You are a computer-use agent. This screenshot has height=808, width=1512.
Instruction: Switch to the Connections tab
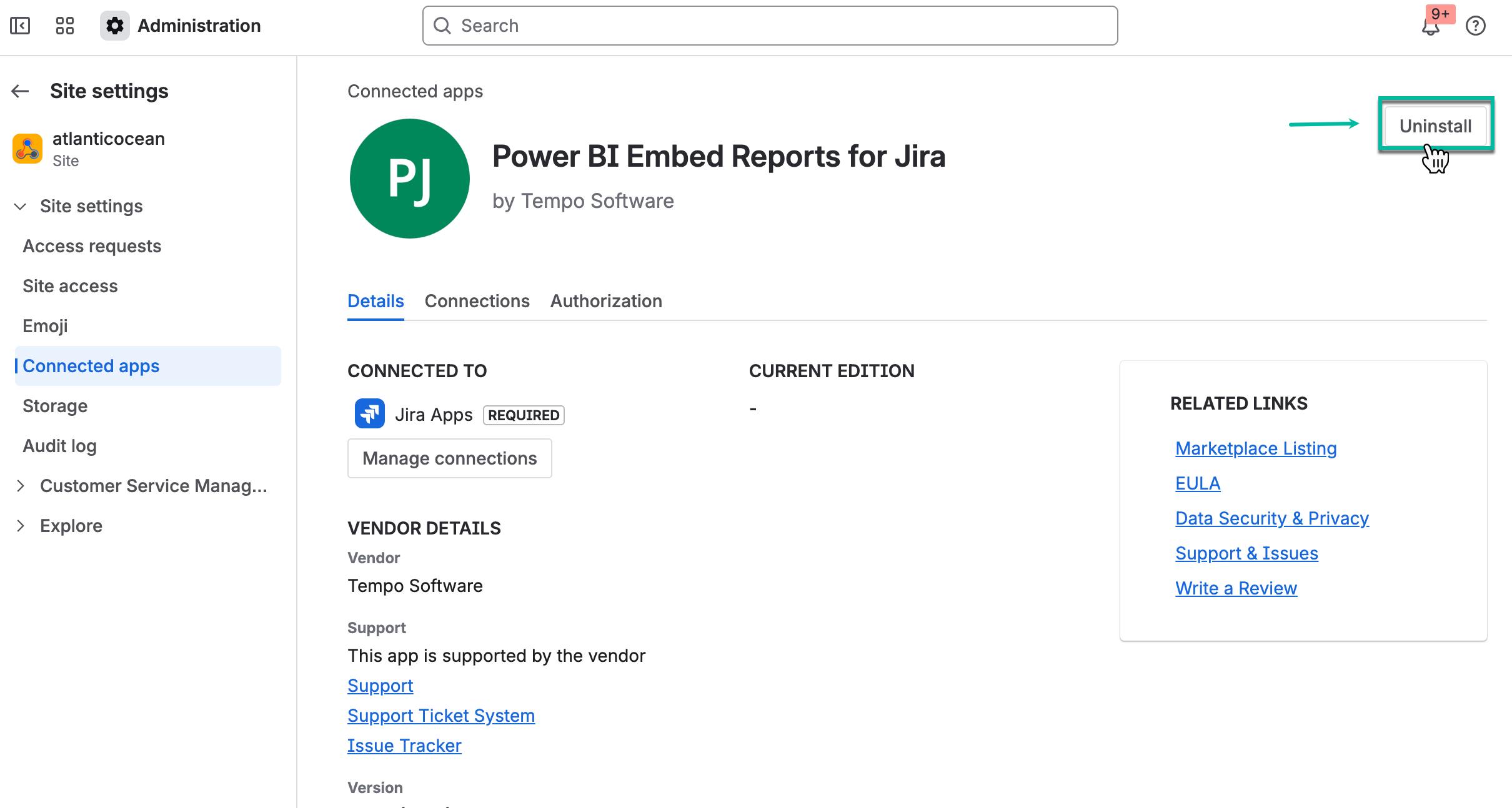pyautogui.click(x=477, y=301)
